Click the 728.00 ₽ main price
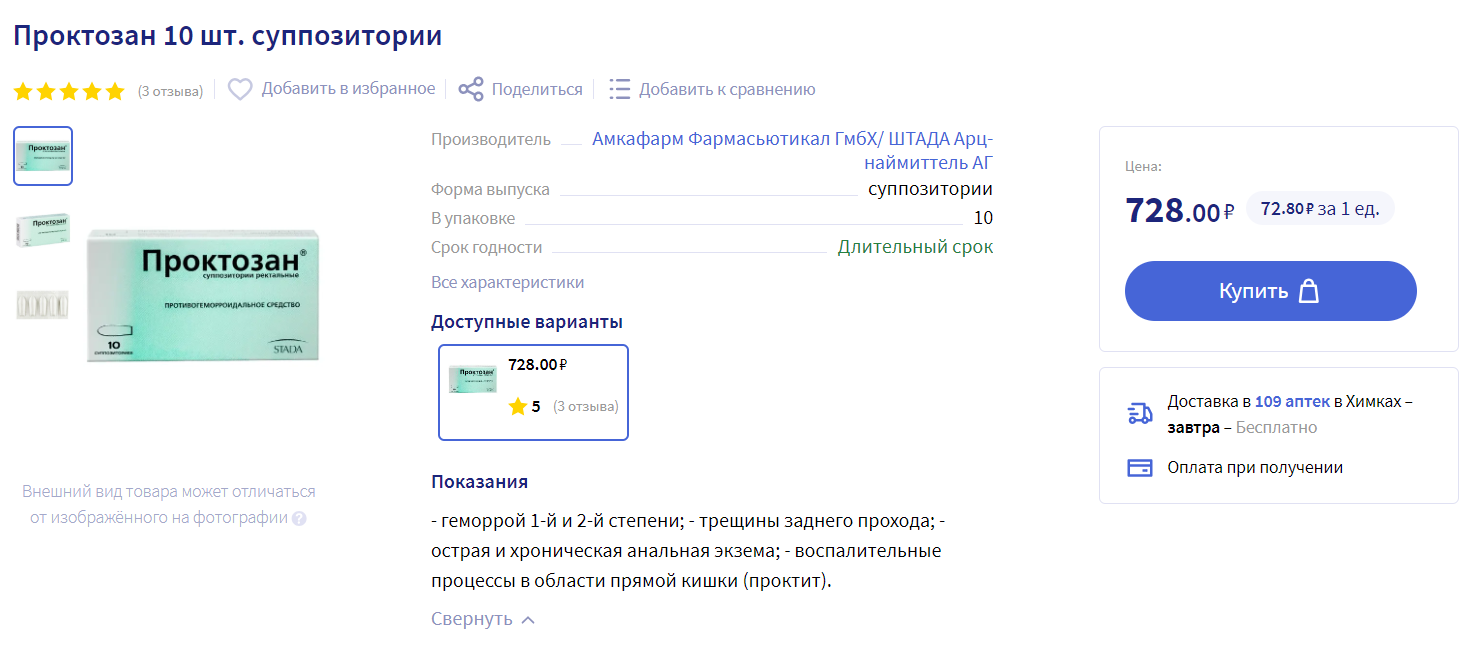The image size is (1479, 671). click(1180, 210)
